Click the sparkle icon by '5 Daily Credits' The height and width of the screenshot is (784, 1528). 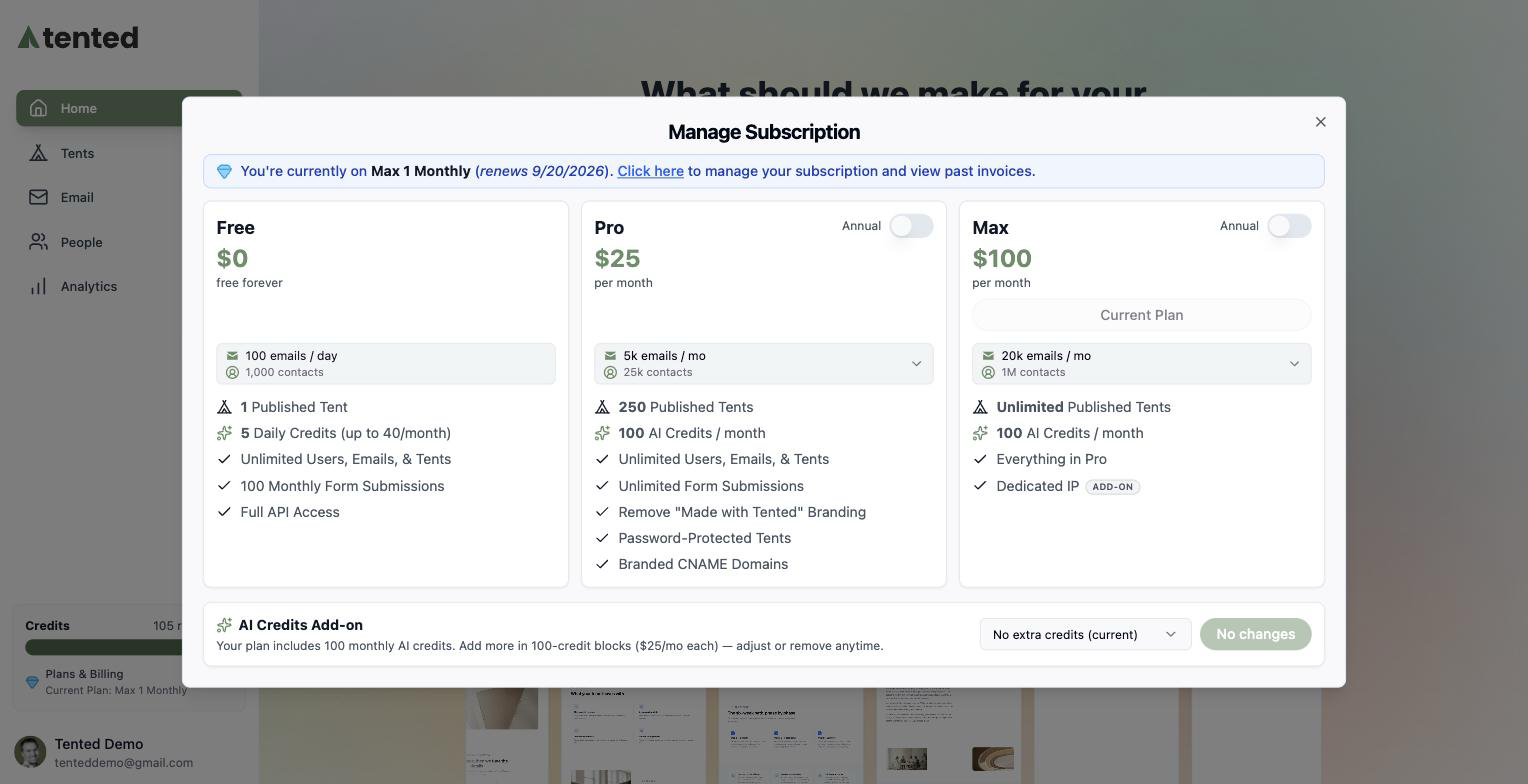[224, 433]
